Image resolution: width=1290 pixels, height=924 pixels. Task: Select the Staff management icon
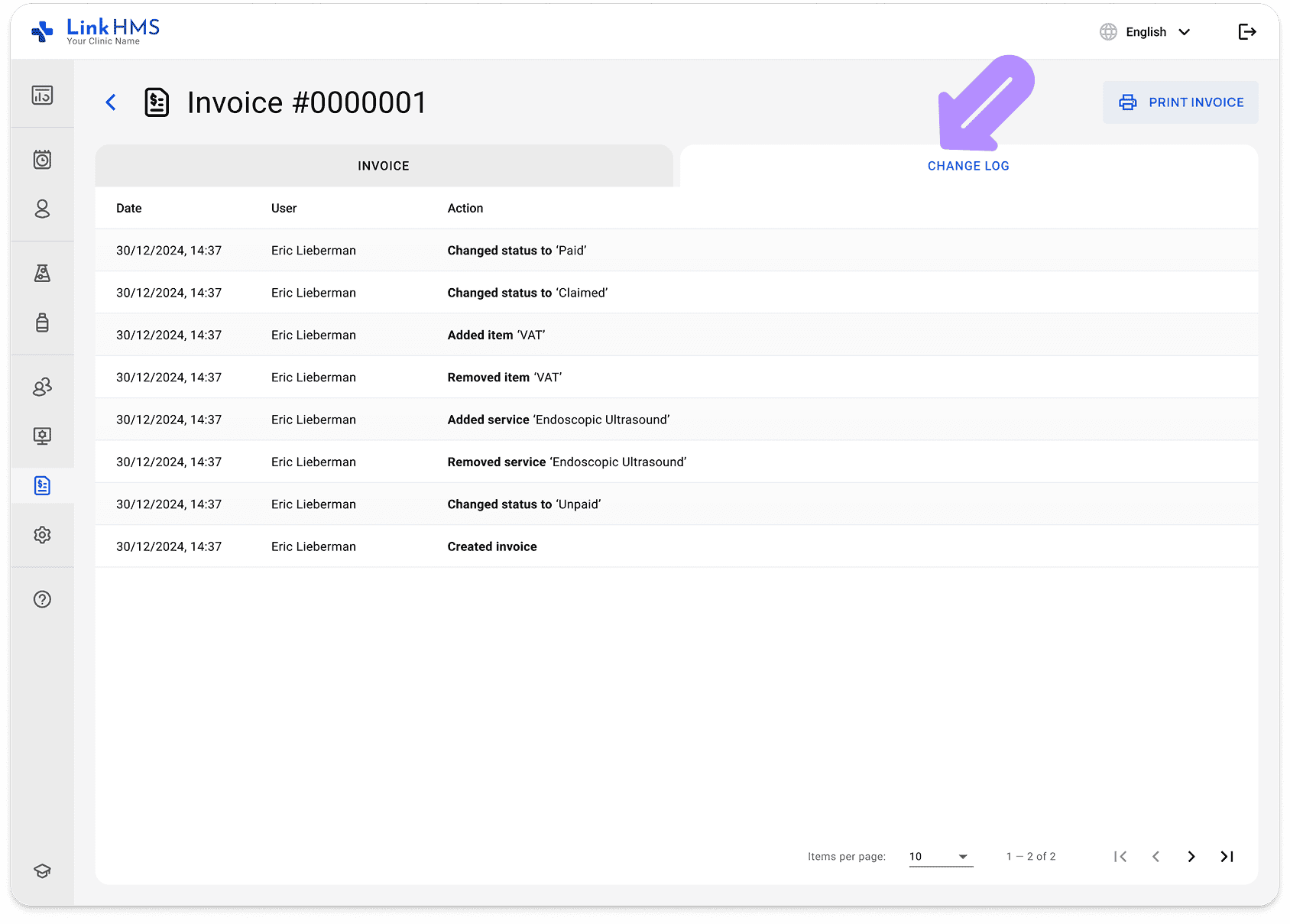pos(42,386)
